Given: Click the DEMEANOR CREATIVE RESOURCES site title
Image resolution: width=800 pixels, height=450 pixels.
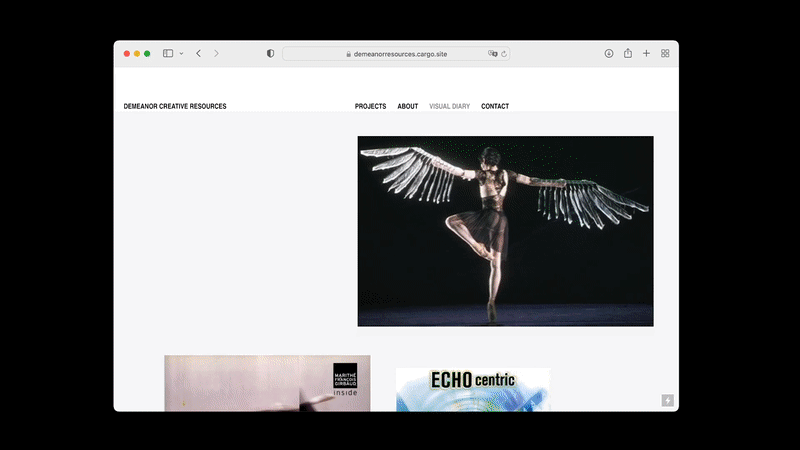Looking at the screenshot, I should click(x=175, y=106).
